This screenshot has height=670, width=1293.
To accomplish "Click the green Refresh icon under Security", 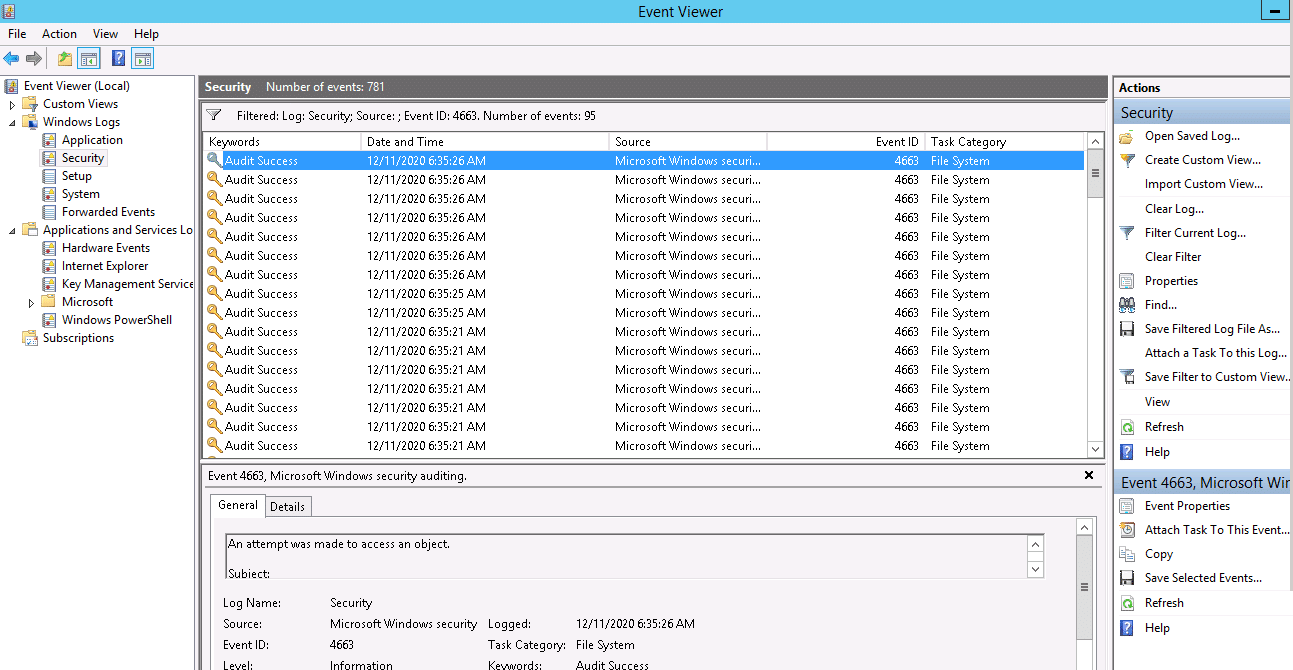I will tap(1127, 427).
